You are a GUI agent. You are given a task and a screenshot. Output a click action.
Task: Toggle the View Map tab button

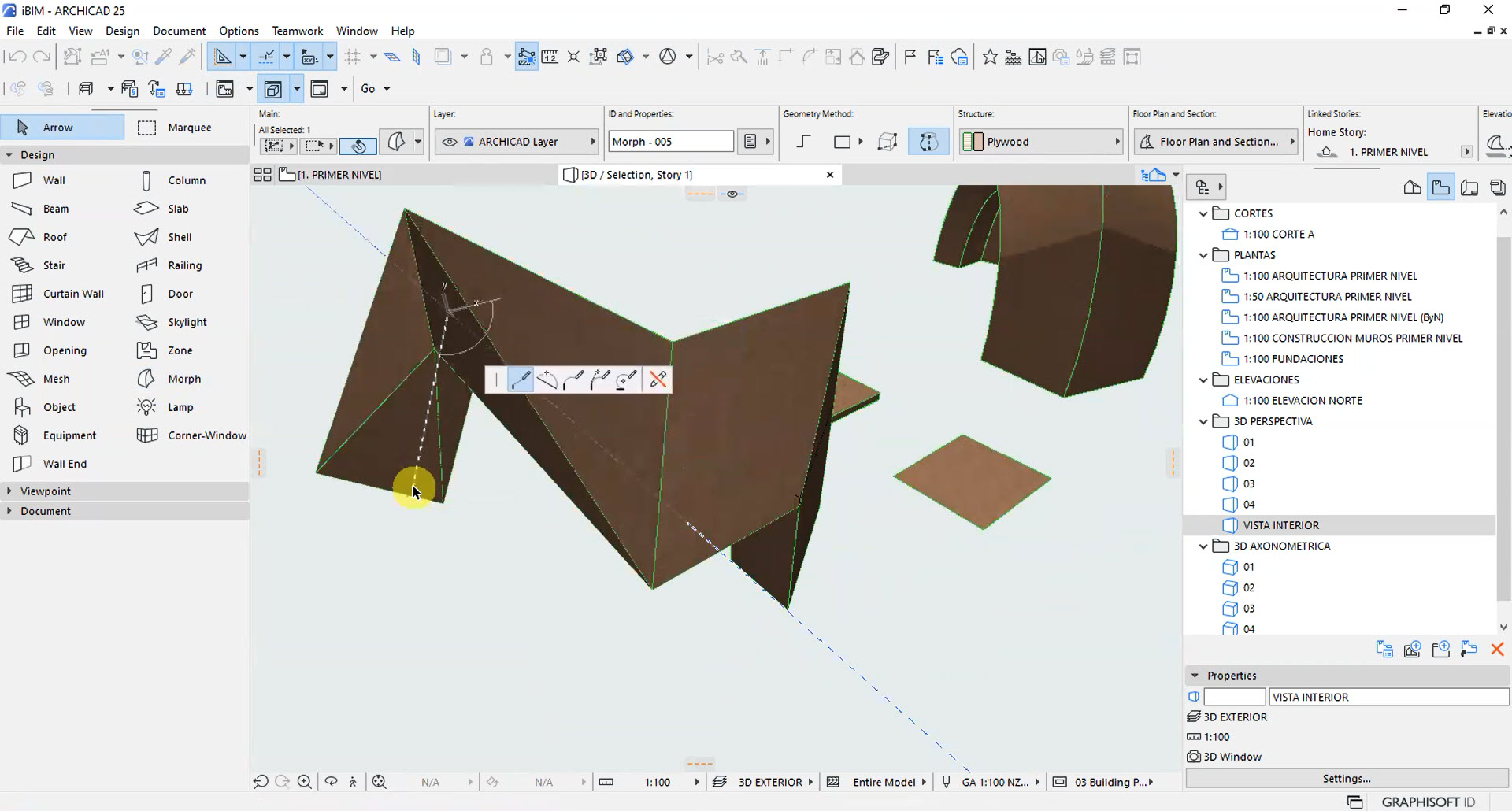[x=1440, y=187]
